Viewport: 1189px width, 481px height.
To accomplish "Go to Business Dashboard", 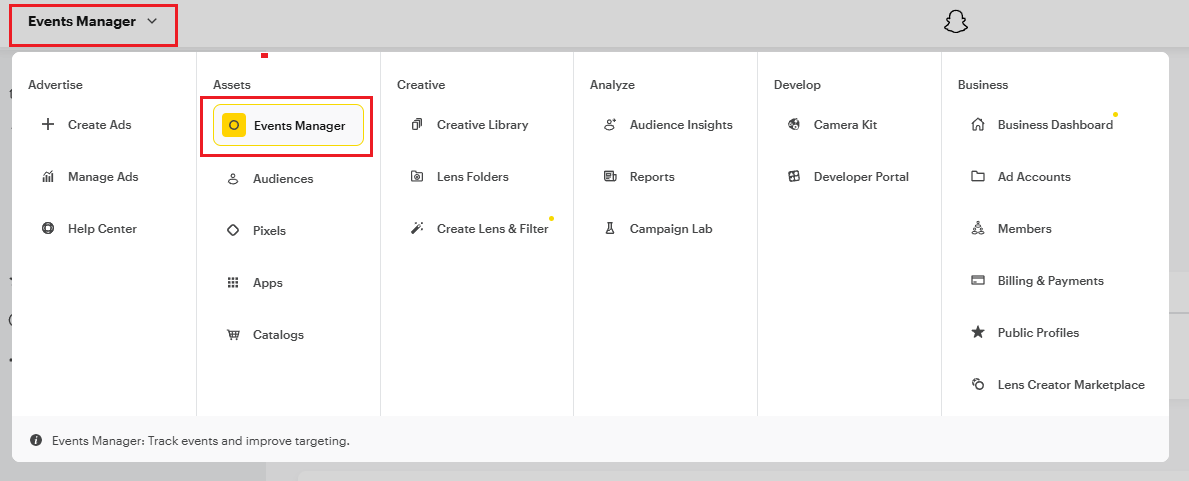I will (x=1056, y=124).
